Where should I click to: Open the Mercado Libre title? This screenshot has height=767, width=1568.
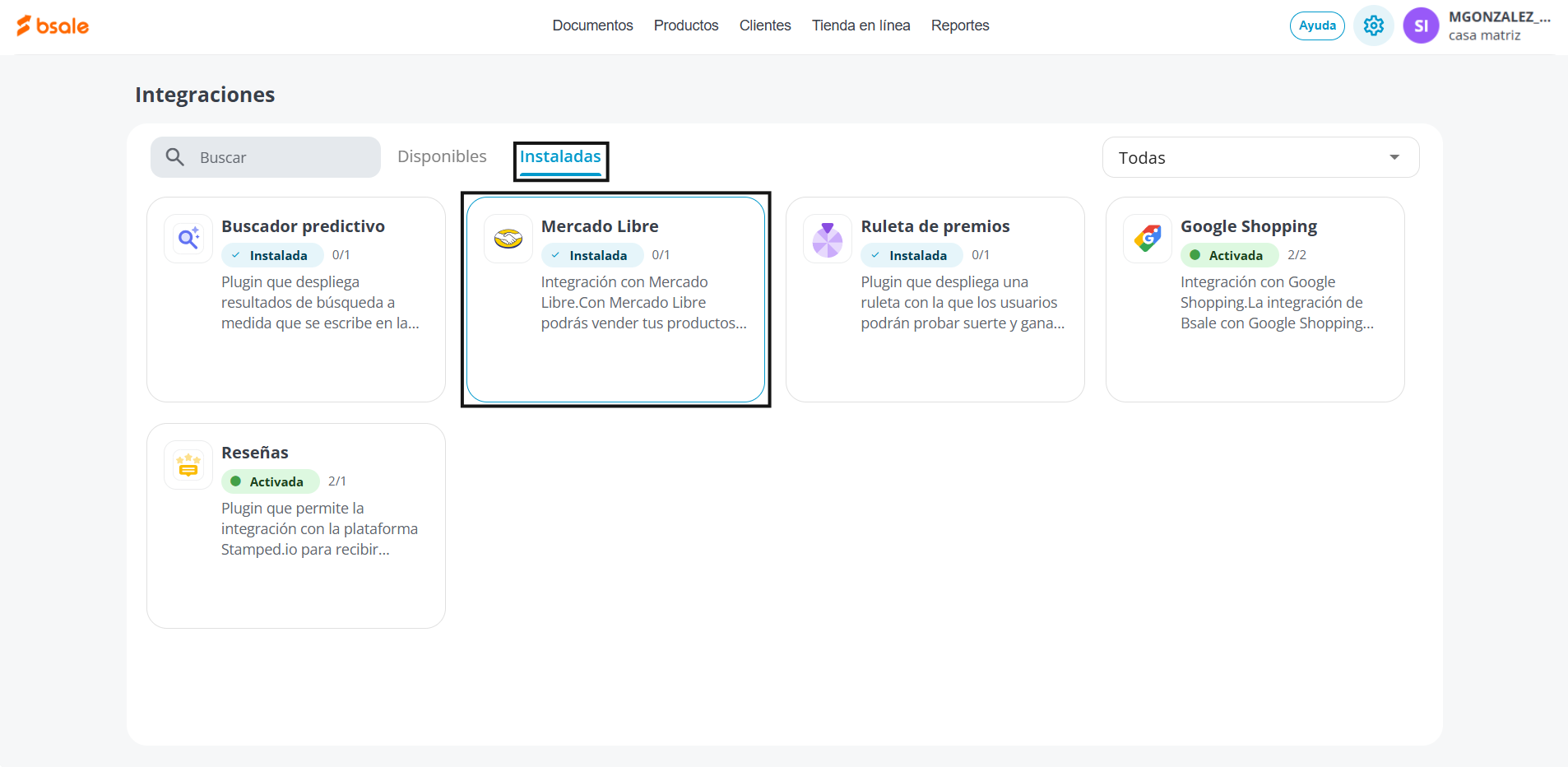pyautogui.click(x=600, y=226)
